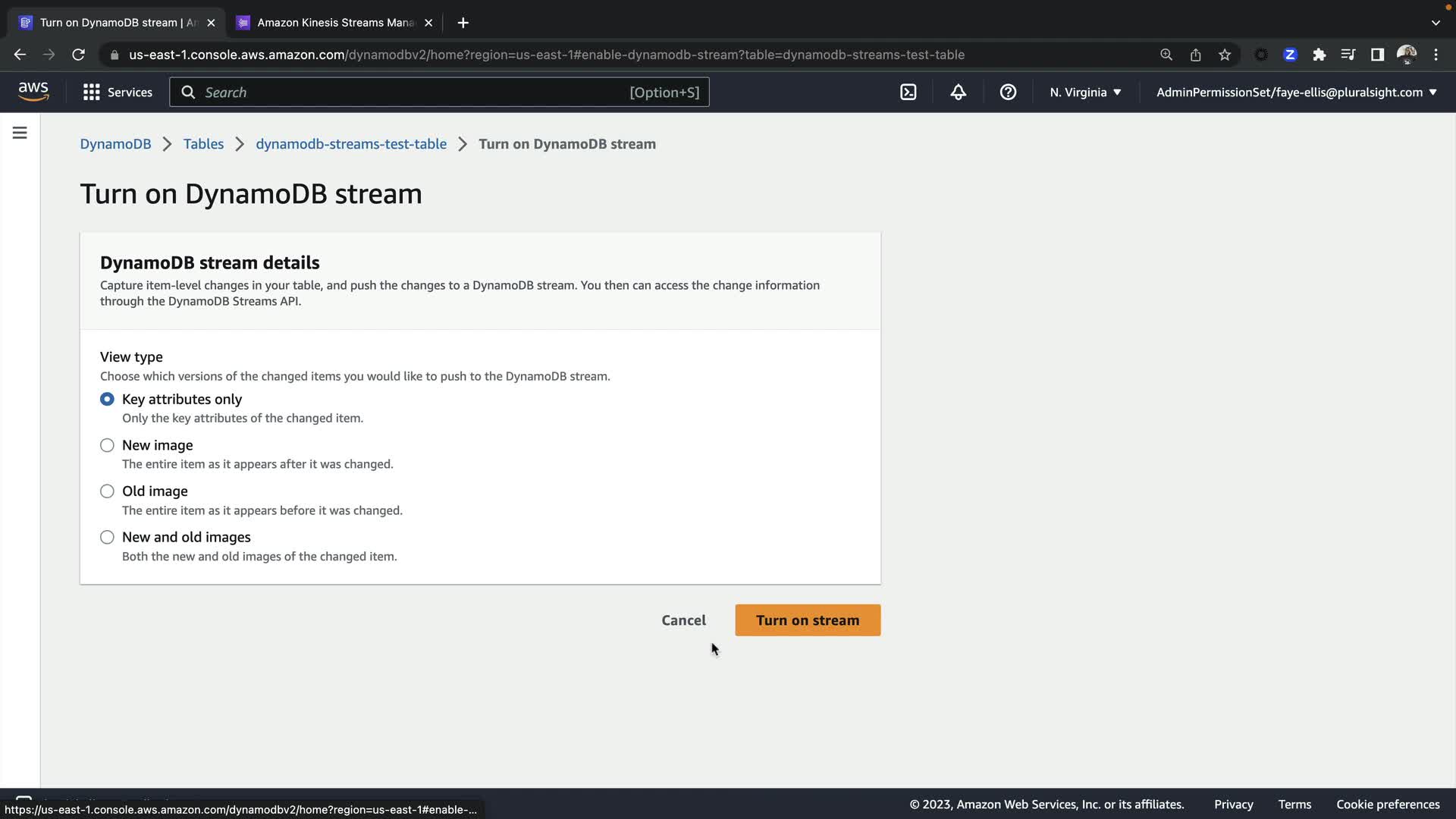Switch to Amazon Kinesis Streams tab
The height and width of the screenshot is (819, 1456).
[335, 23]
